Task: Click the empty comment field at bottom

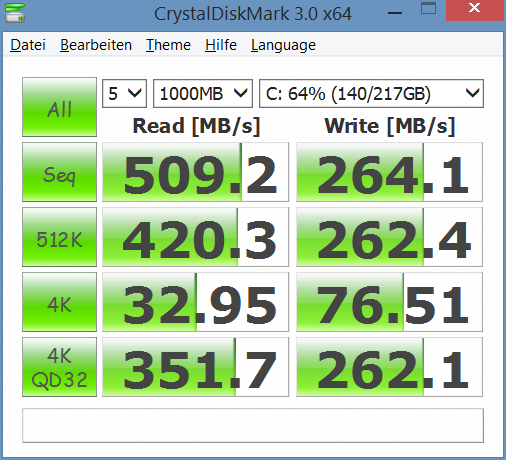Action: (x=253, y=426)
